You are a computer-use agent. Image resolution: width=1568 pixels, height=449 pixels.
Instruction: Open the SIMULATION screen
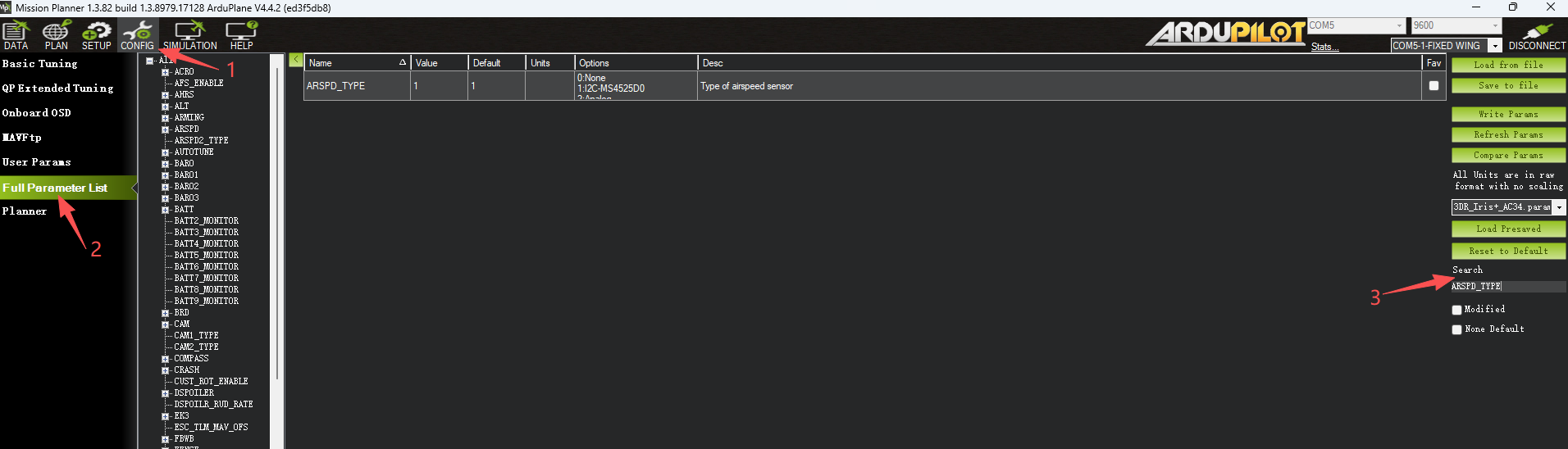coord(190,35)
